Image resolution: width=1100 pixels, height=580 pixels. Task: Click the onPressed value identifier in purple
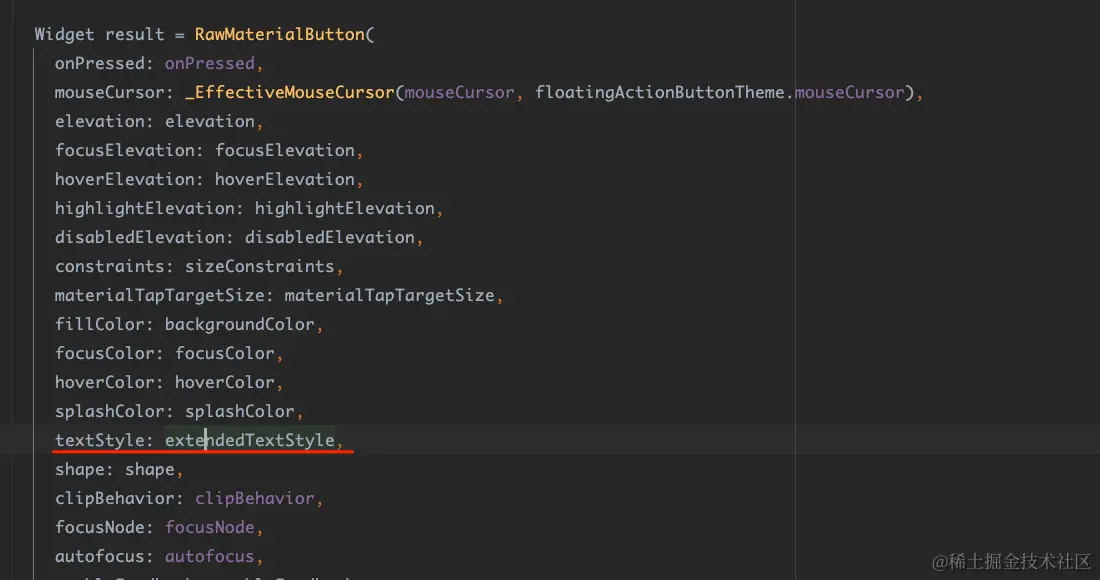[210, 63]
